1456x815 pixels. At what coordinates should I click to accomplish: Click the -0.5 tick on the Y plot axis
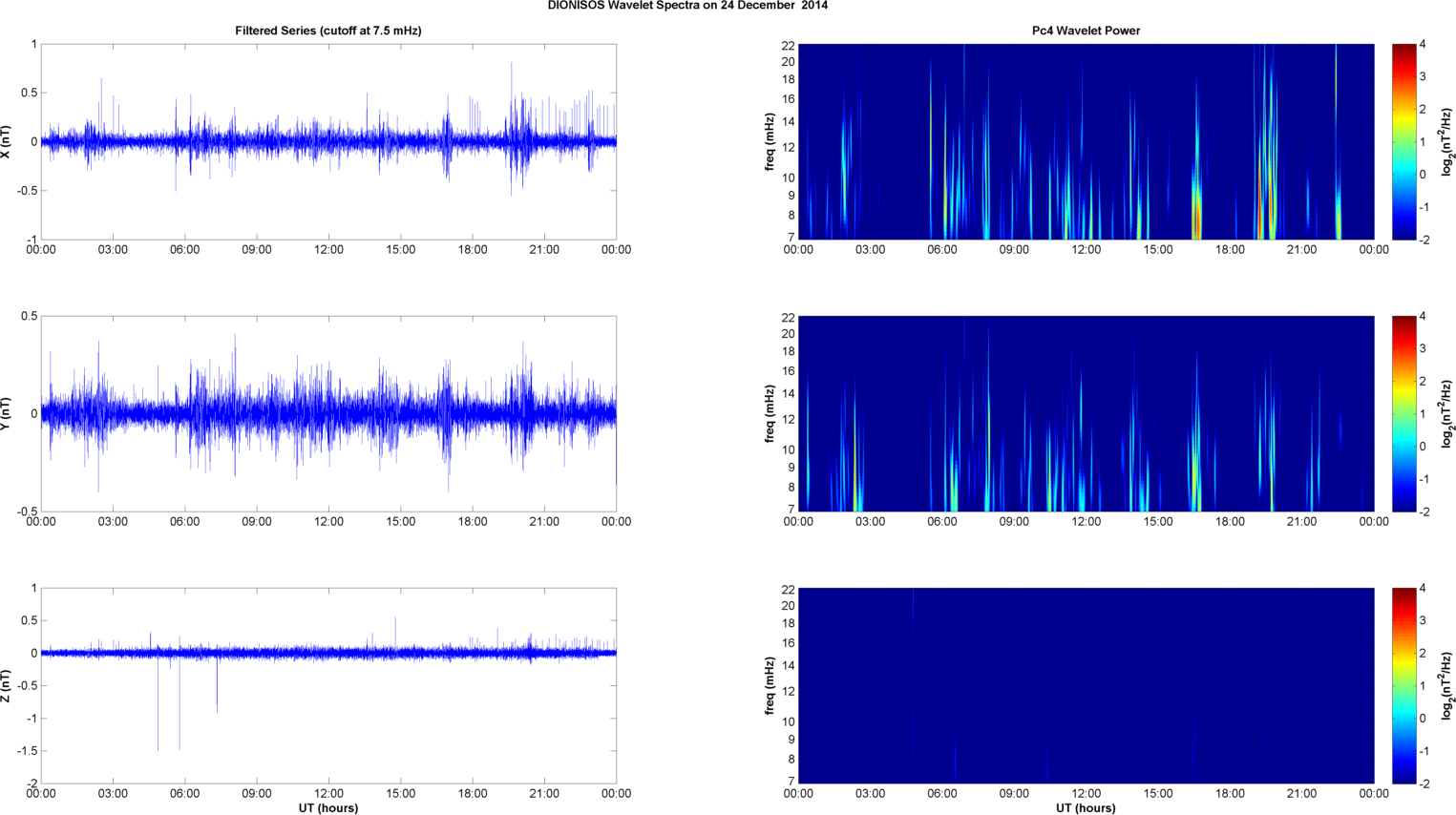click(x=28, y=512)
